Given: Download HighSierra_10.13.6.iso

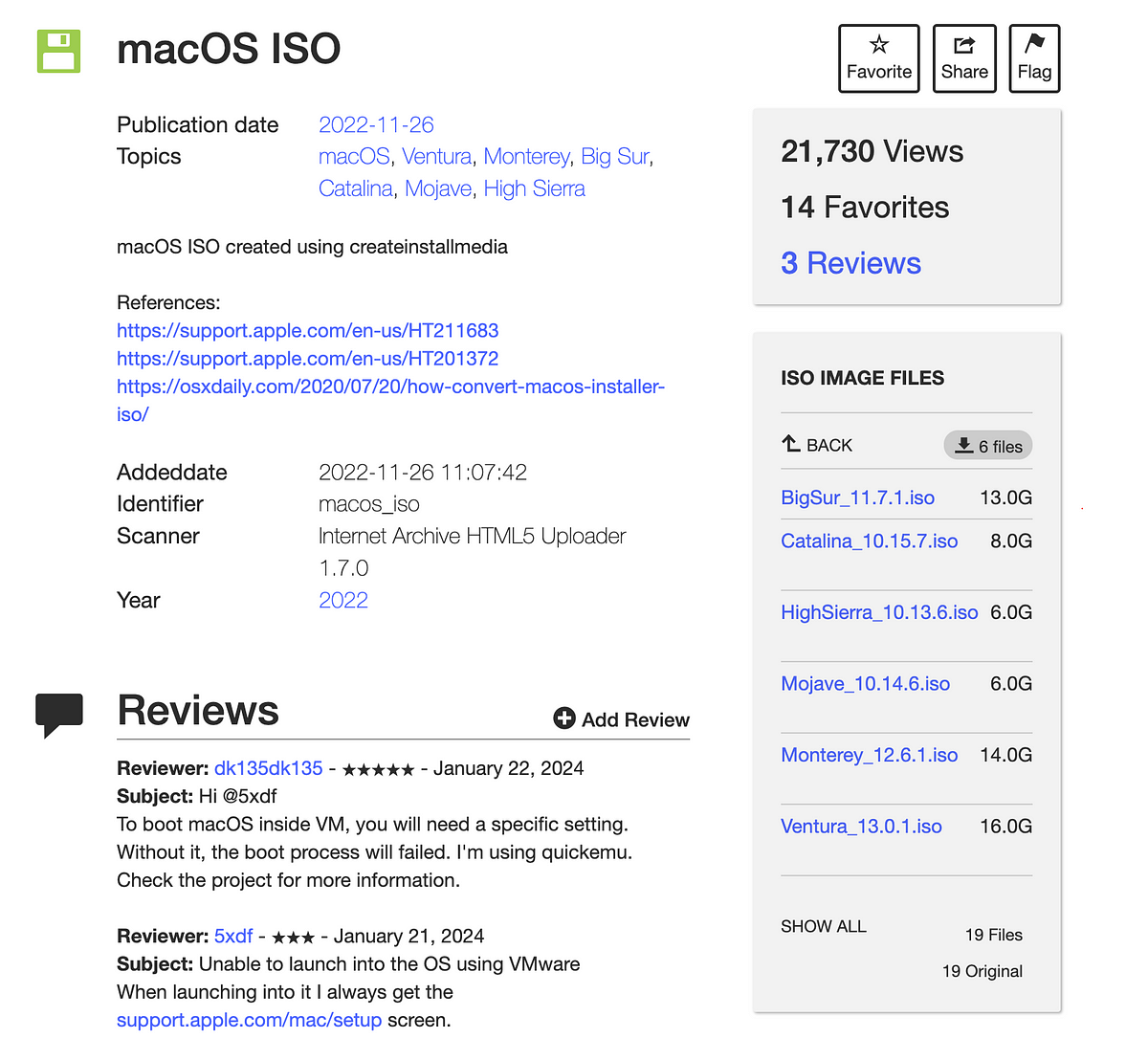Looking at the screenshot, I should (x=879, y=612).
